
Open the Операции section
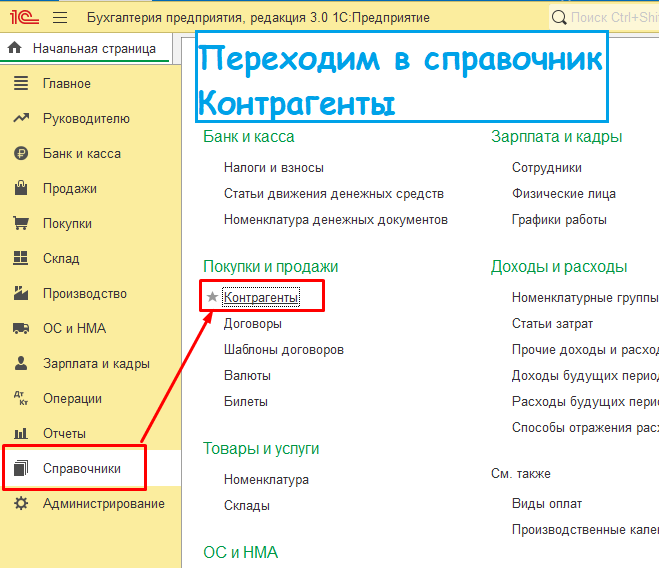click(x=72, y=398)
